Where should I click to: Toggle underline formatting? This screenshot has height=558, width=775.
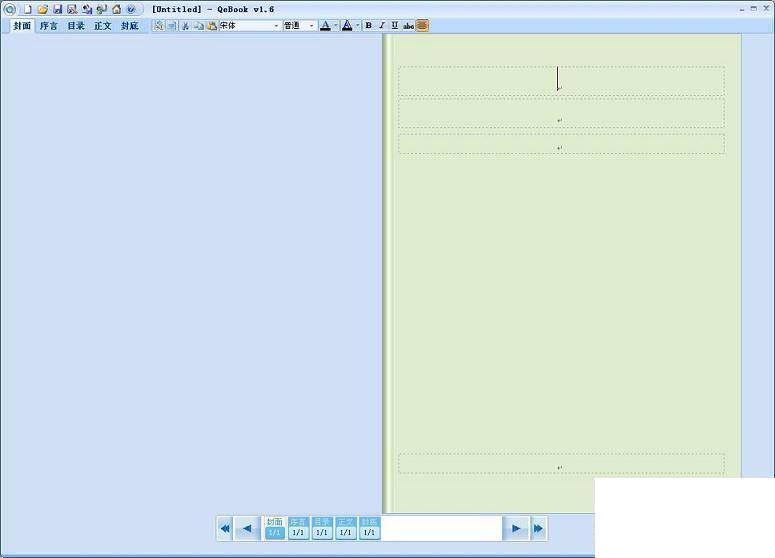tap(394, 26)
